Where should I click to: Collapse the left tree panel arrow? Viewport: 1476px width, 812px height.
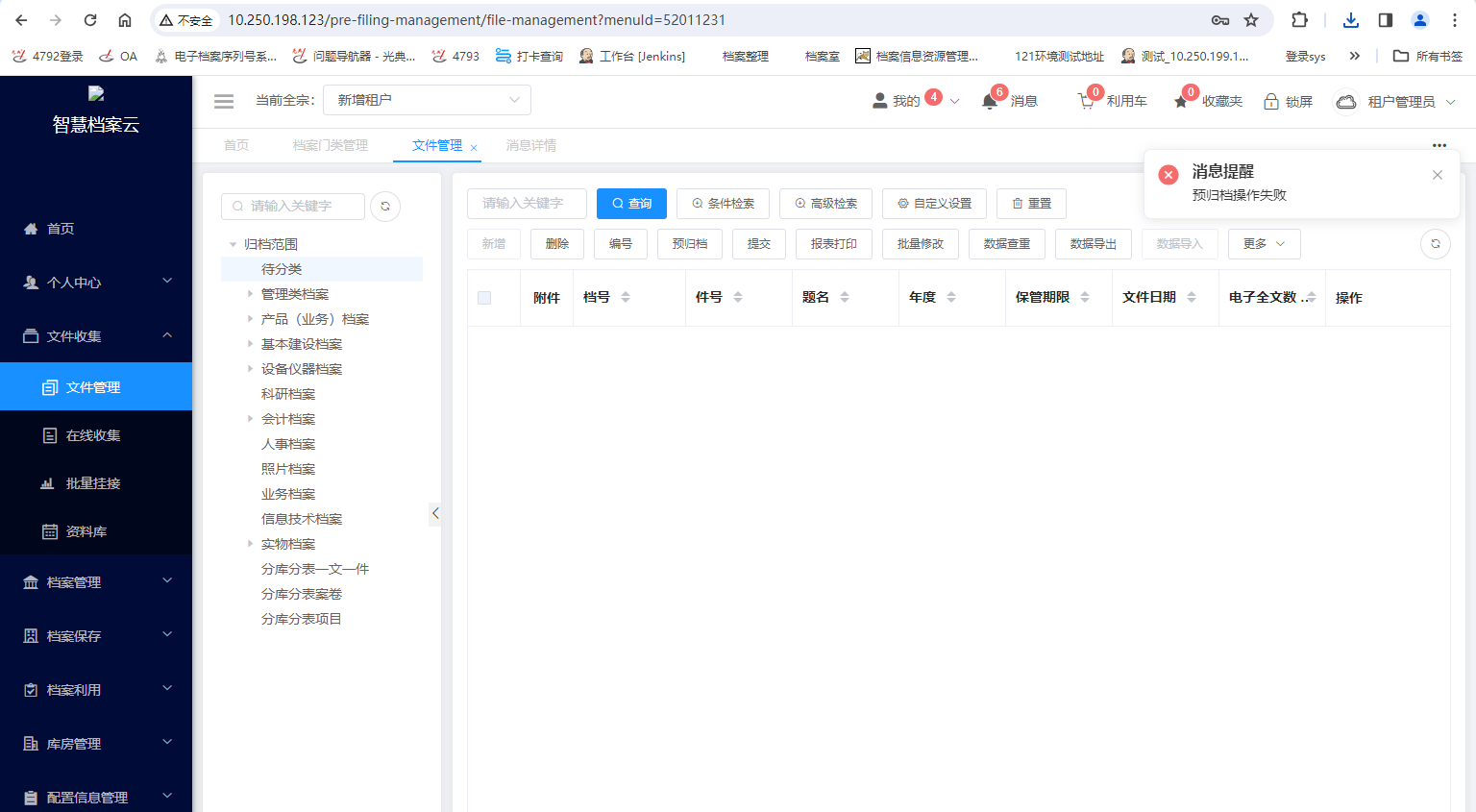pos(435,513)
